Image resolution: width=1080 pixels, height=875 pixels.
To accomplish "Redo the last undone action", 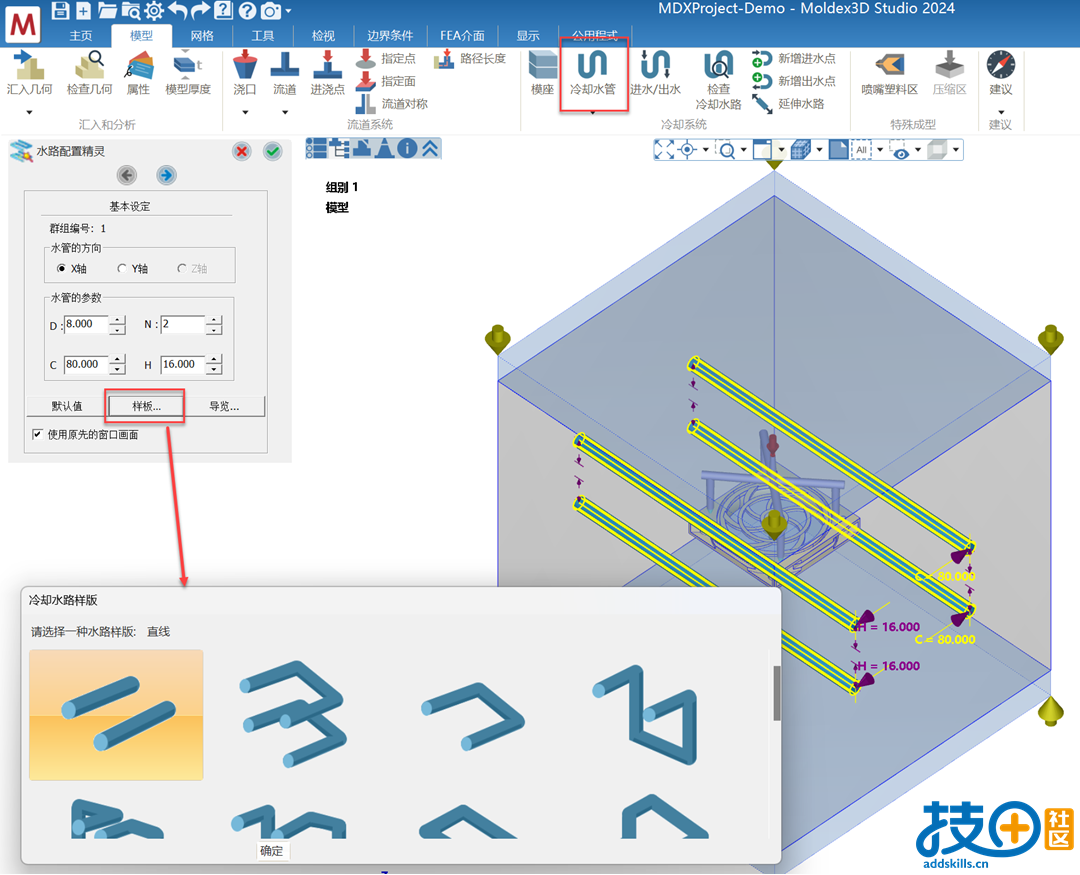I will click(200, 10).
